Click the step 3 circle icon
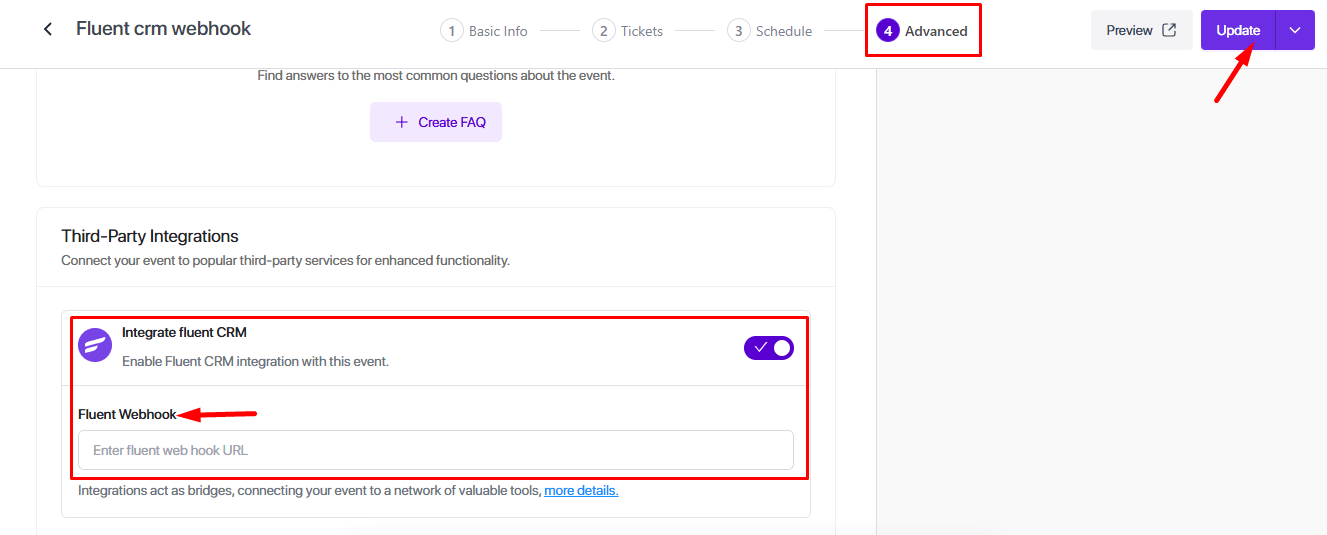The width and height of the screenshot is (1327, 535). point(738,31)
